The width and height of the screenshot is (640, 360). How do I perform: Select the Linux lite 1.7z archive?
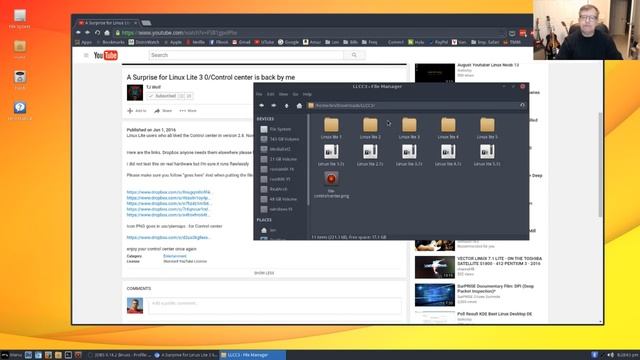(331, 155)
